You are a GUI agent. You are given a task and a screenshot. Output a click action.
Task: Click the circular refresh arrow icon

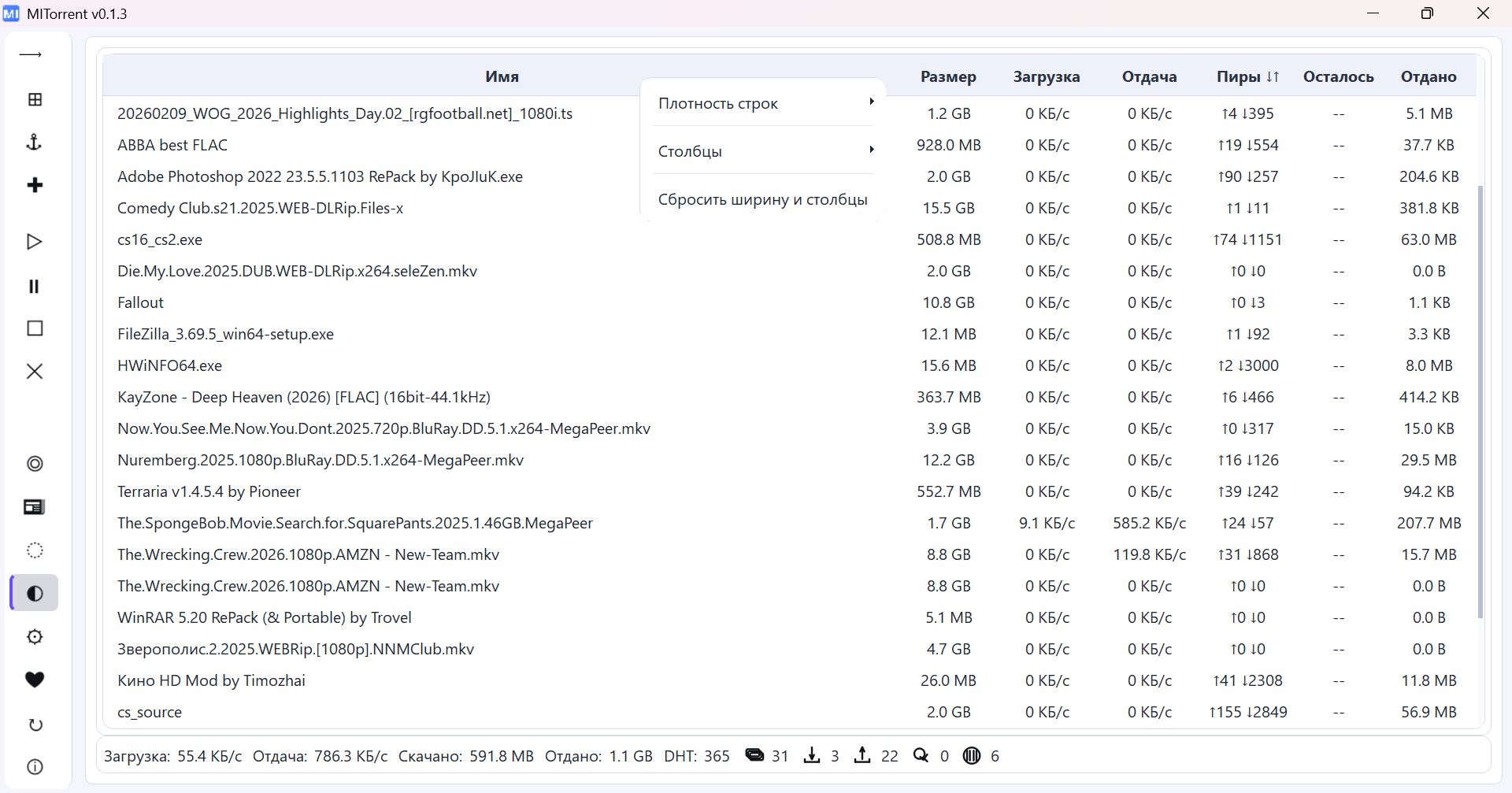(34, 724)
